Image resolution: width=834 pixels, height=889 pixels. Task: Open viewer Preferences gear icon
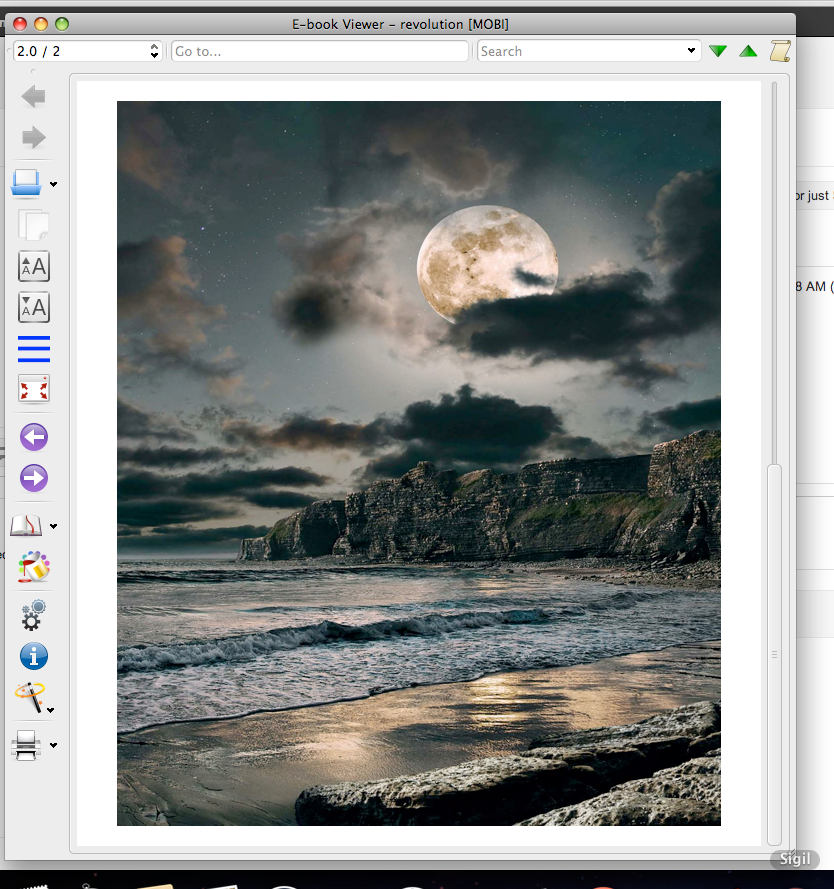pos(33,616)
